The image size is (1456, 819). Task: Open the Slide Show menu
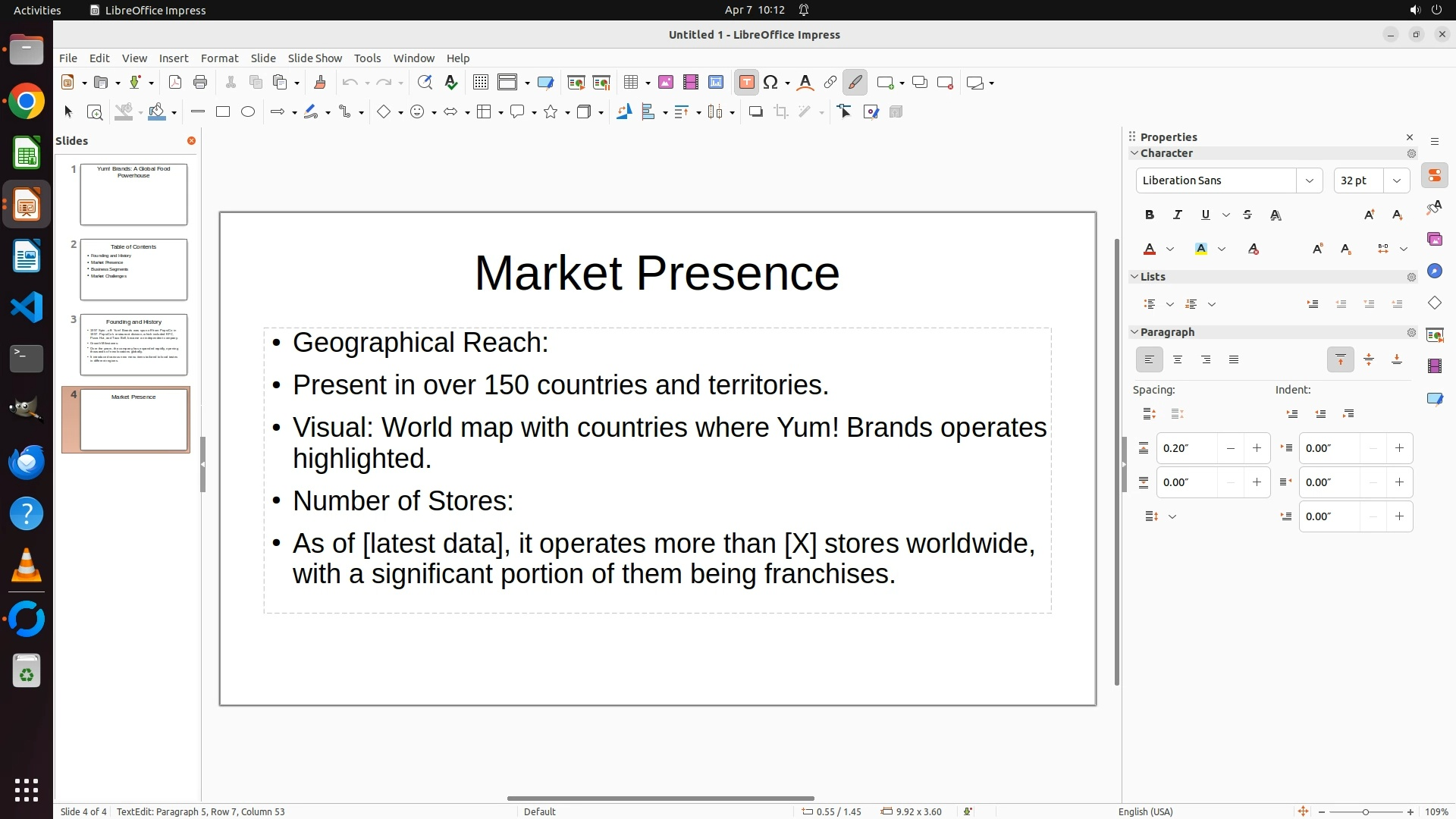pyautogui.click(x=315, y=58)
